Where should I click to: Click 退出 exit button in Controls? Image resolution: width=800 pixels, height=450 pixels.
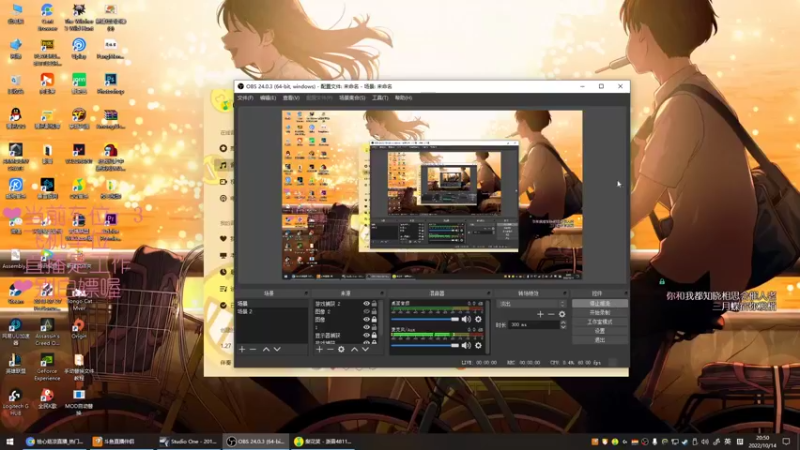(x=599, y=340)
